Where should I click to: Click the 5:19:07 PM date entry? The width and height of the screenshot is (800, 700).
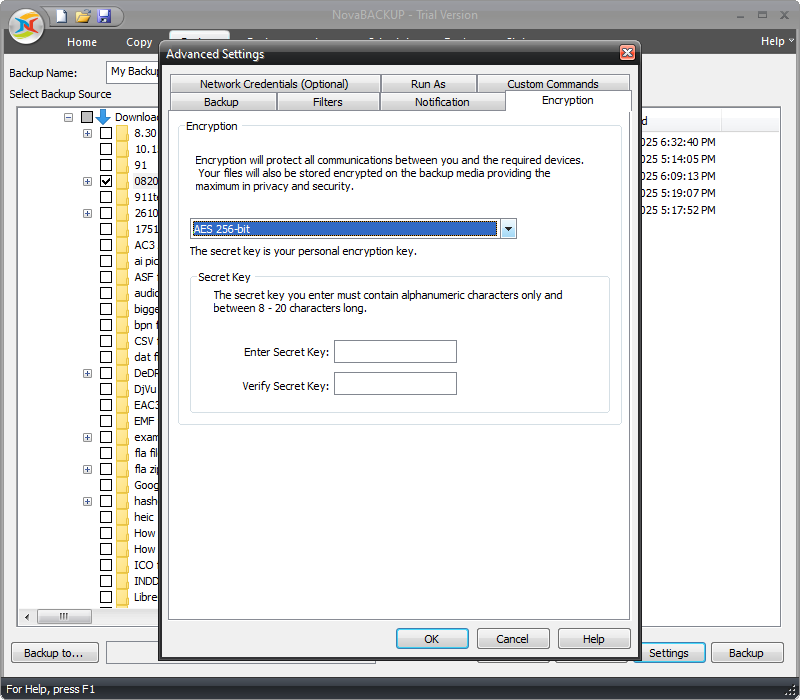tap(678, 193)
